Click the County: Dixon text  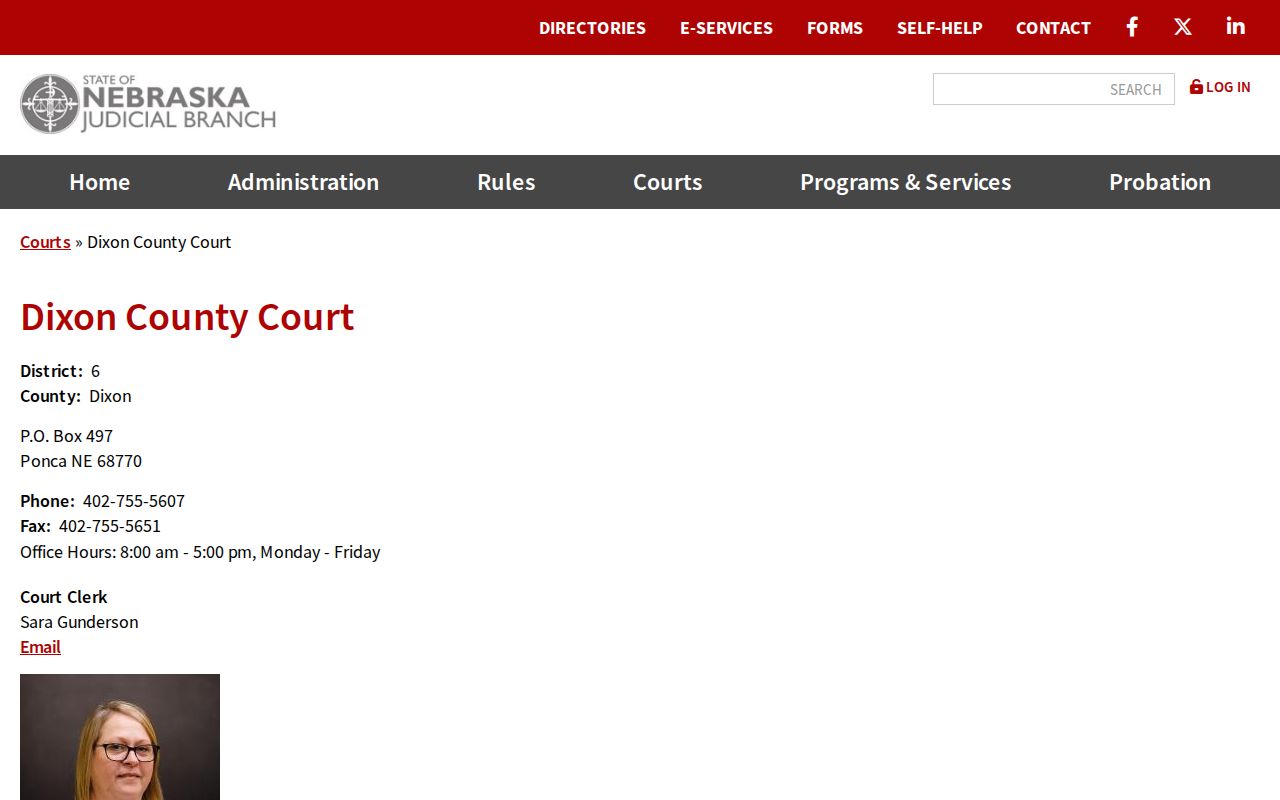[x=76, y=396]
